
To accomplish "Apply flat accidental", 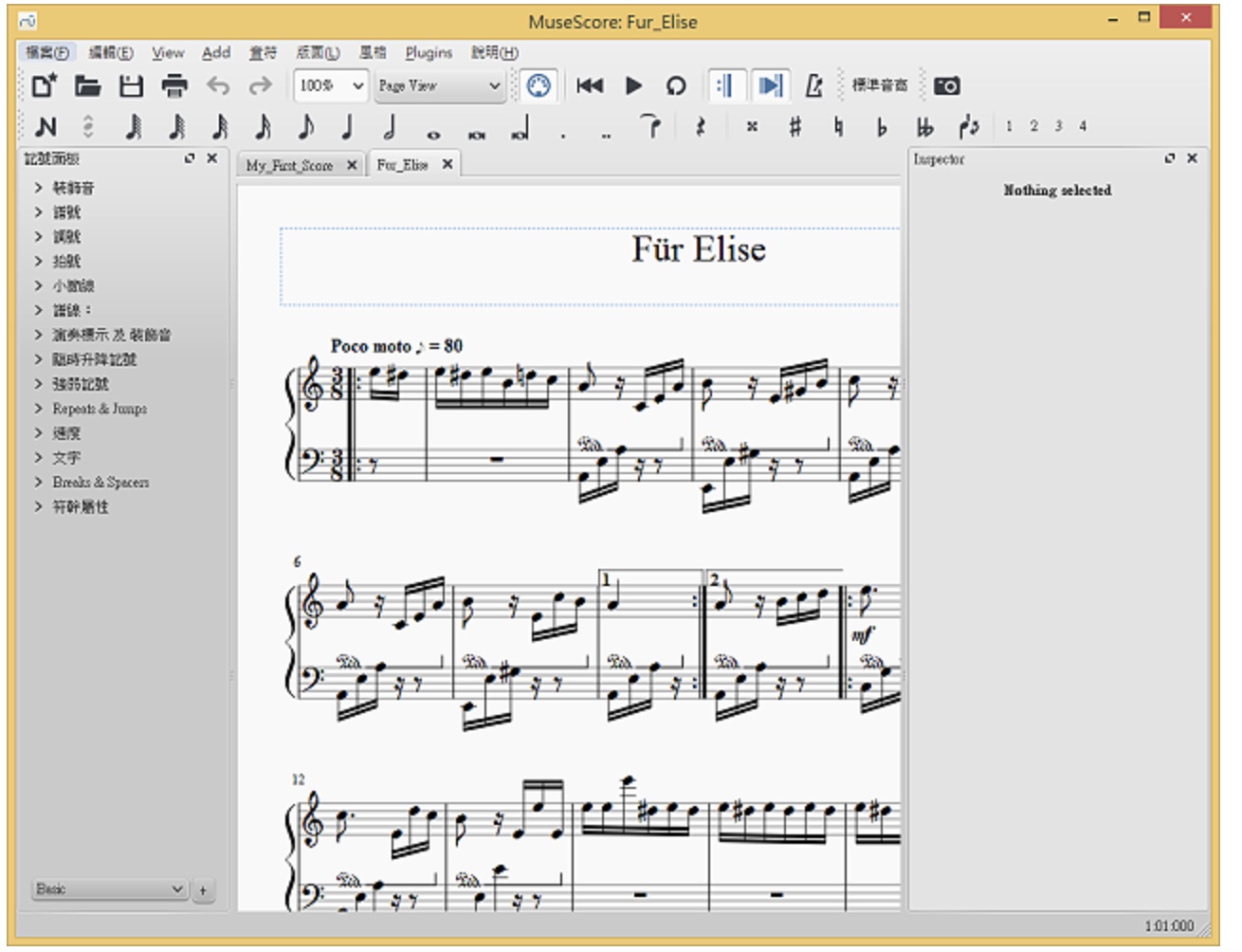I will coord(881,126).
